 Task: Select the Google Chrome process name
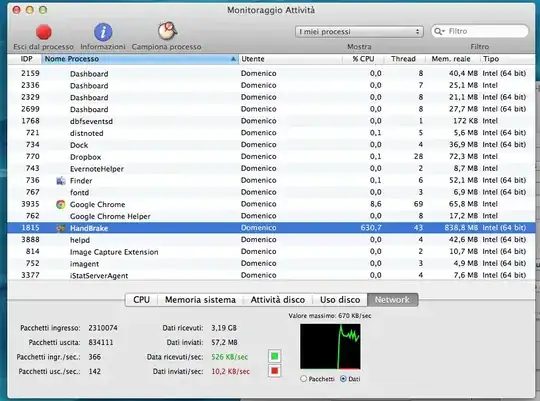coord(97,204)
